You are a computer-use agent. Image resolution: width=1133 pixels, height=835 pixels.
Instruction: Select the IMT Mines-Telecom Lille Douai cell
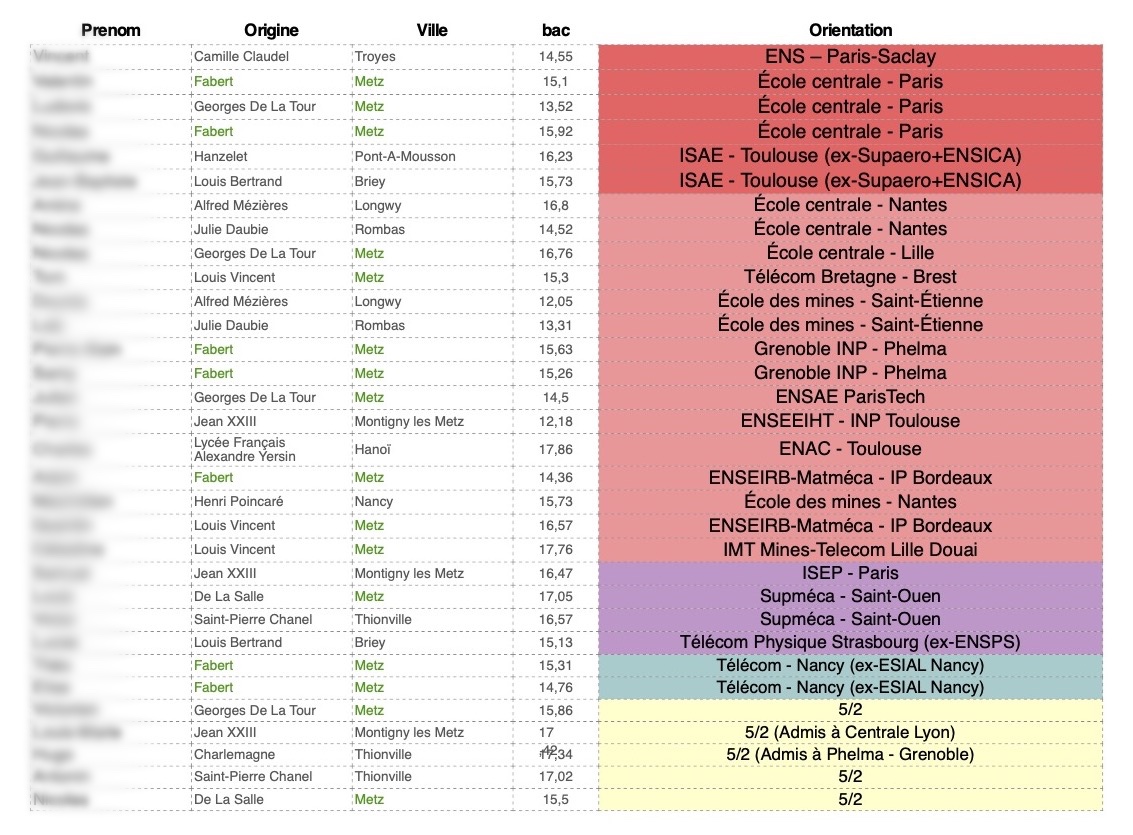850,550
